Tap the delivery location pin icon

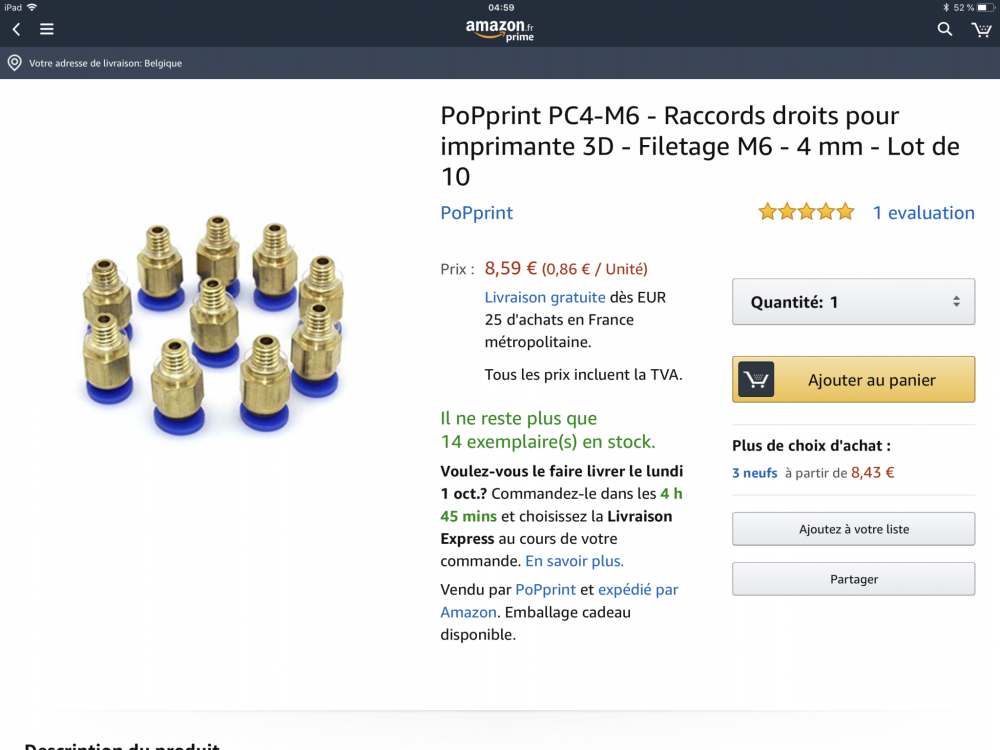tap(14, 63)
